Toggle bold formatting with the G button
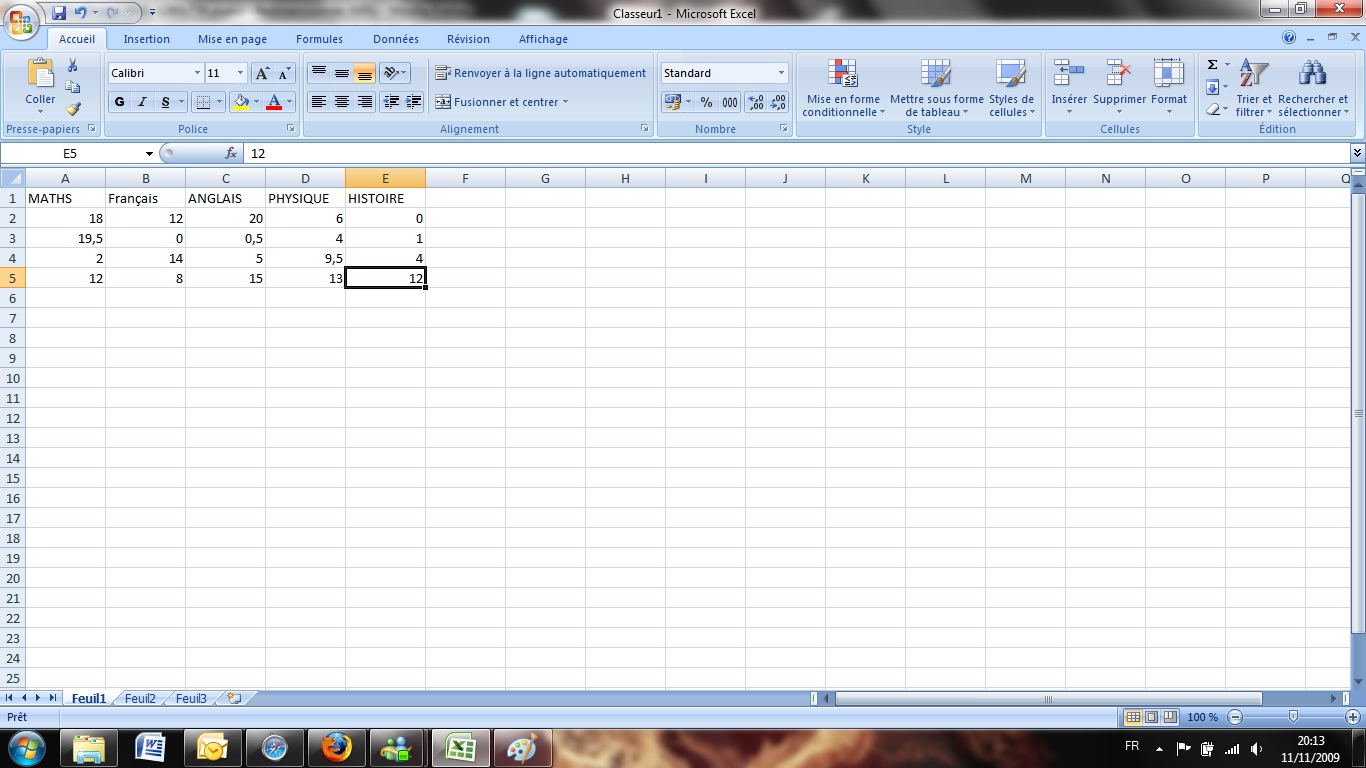This screenshot has width=1366, height=768. [x=120, y=102]
